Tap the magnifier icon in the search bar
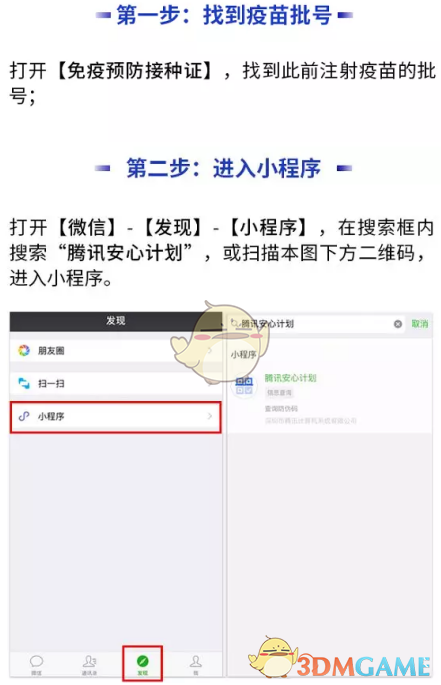The height and width of the screenshot is (685, 441). click(235, 323)
